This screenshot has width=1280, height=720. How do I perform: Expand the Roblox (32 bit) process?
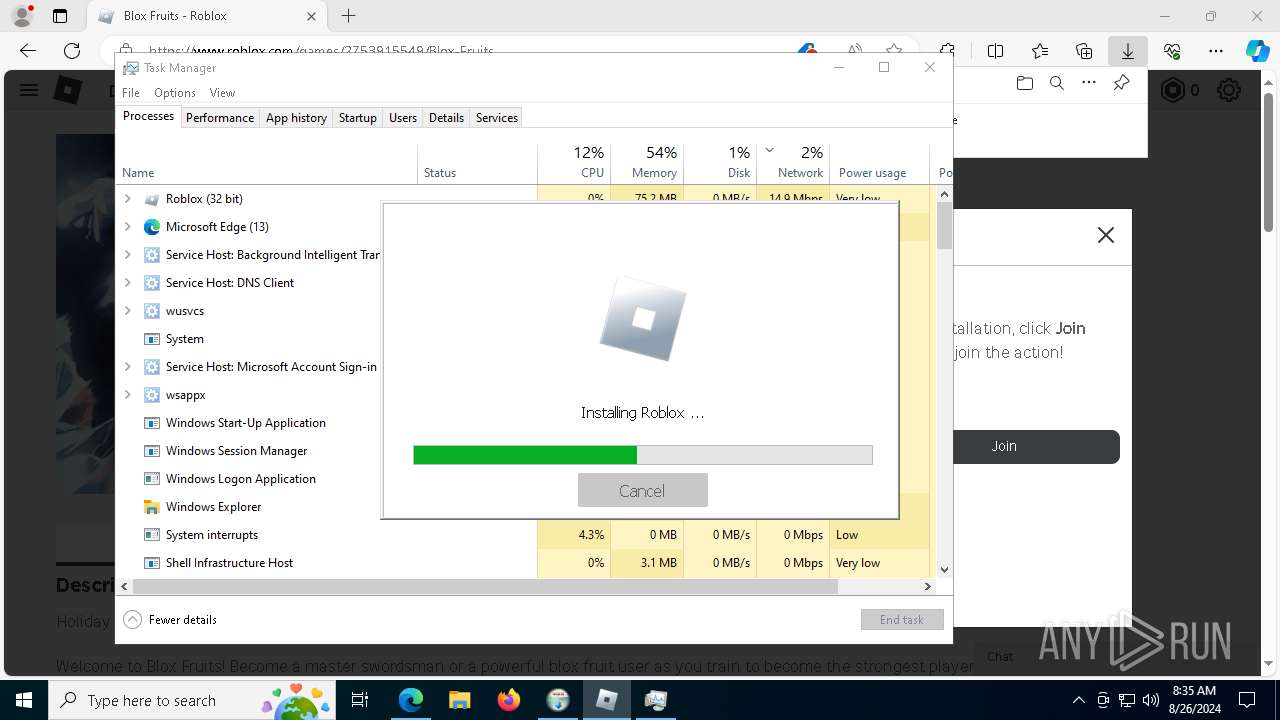pyautogui.click(x=127, y=199)
